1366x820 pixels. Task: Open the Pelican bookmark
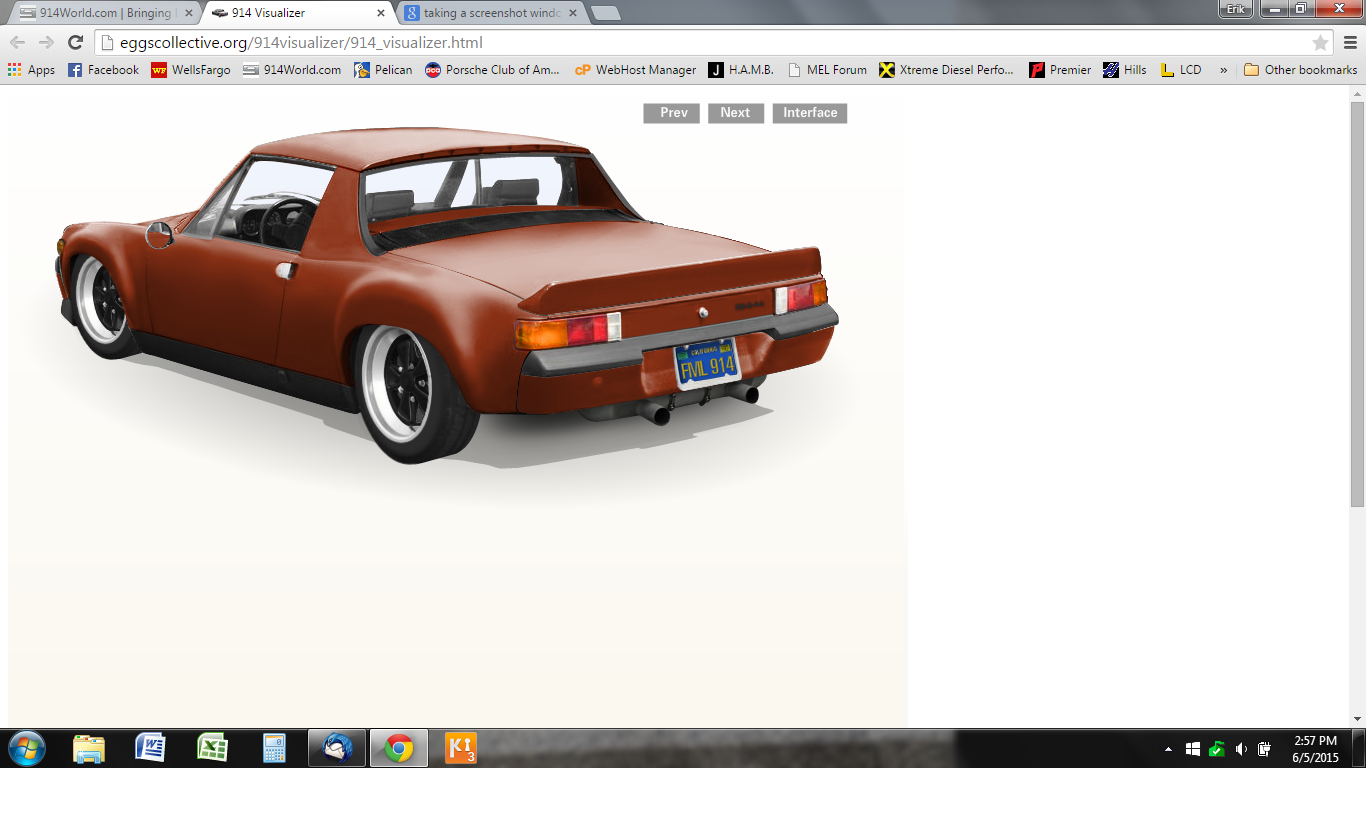(383, 70)
